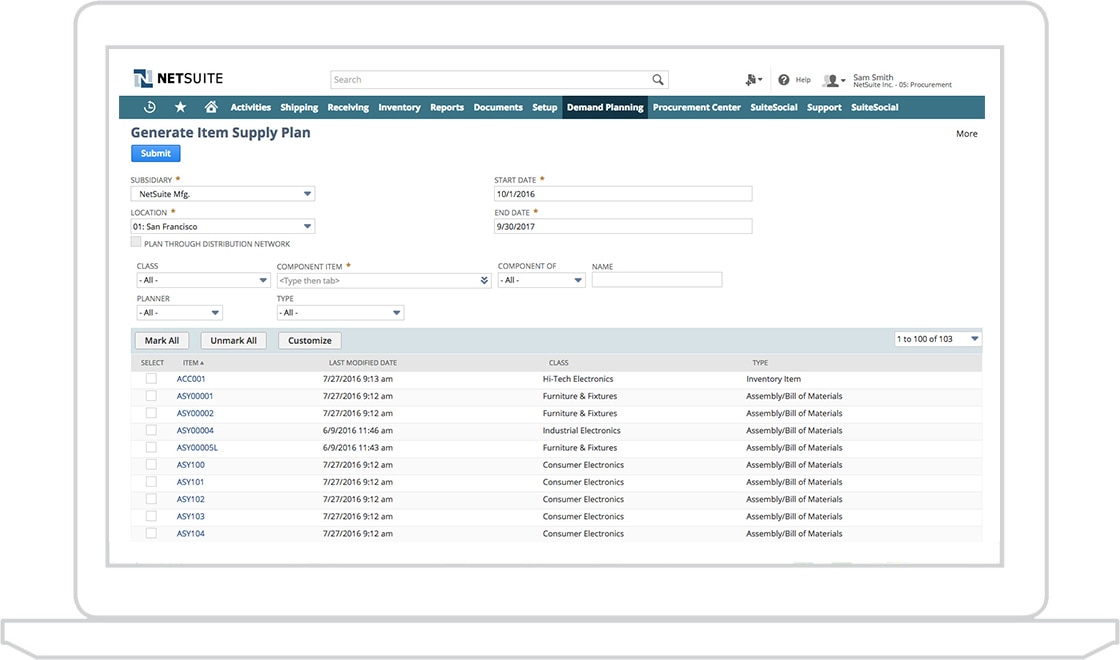Click the search magnifying glass icon
Image resolution: width=1120 pixels, height=660 pixels.
coord(657,79)
